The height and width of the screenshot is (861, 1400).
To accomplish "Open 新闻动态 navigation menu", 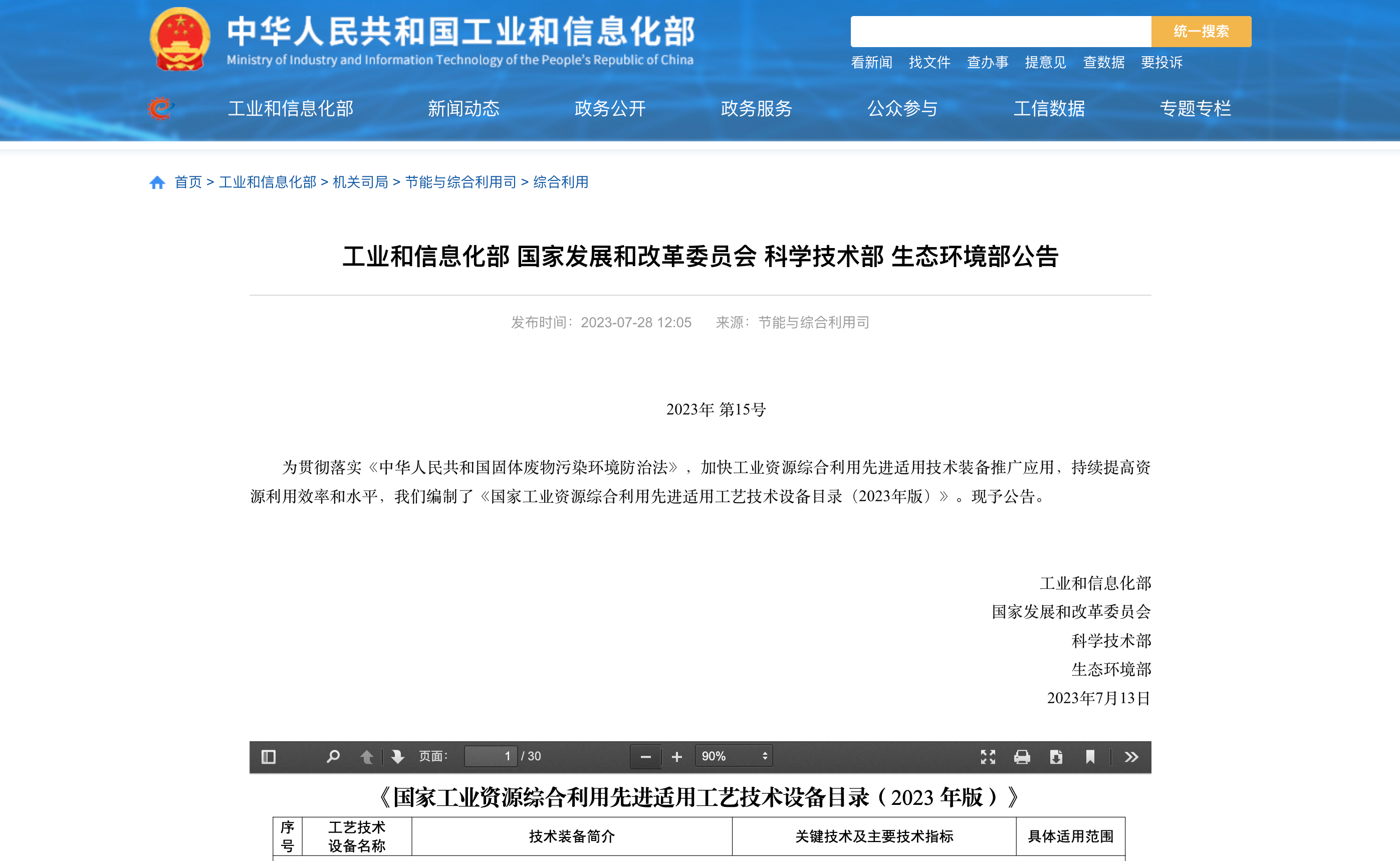I will pyautogui.click(x=463, y=108).
